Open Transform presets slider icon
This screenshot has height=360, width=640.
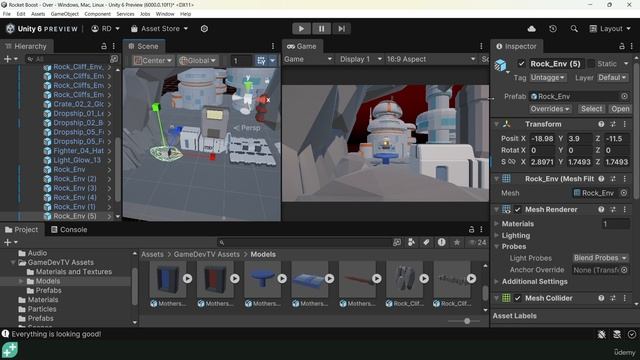[x=613, y=124]
